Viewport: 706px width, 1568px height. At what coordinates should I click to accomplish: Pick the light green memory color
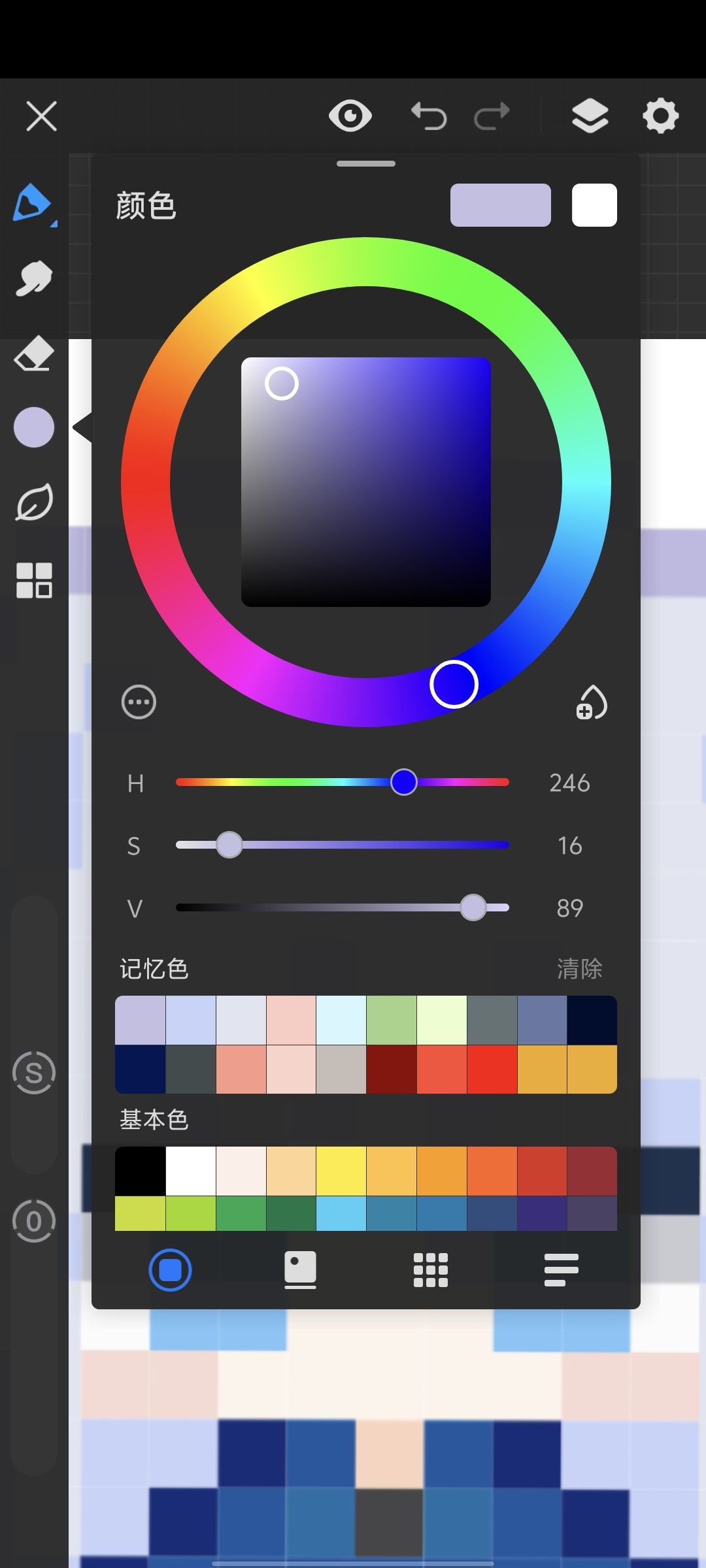(x=392, y=1021)
